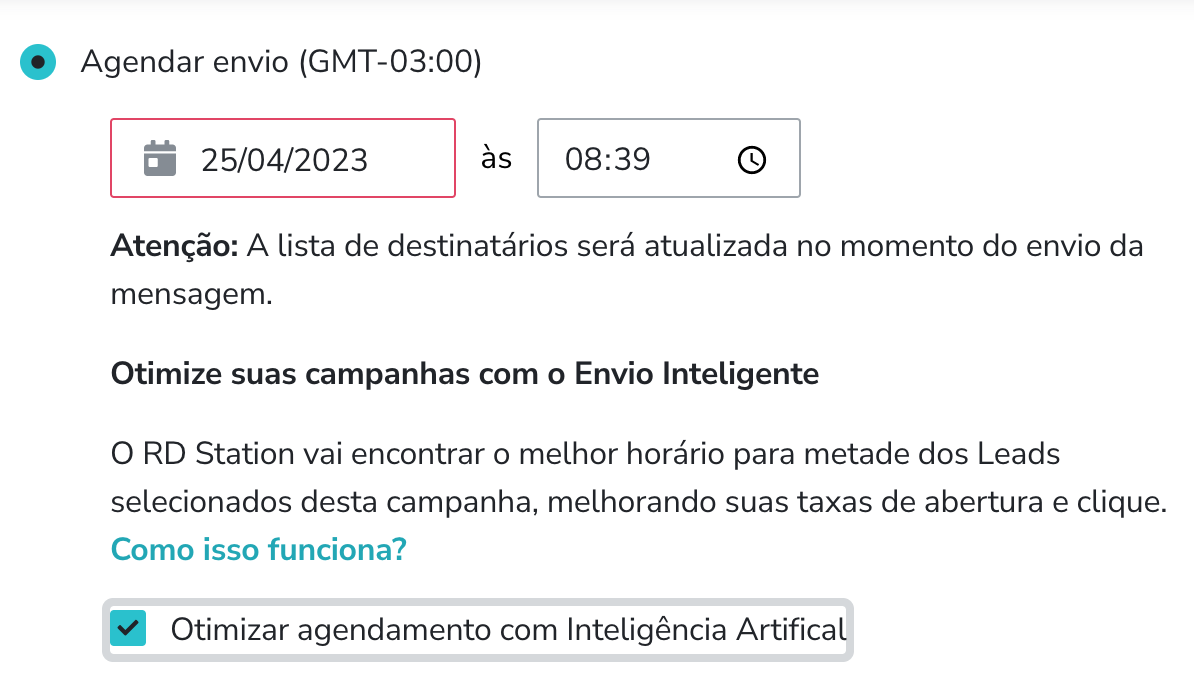The image size is (1194, 688).
Task: Click the calendar icon in date field
Action: [160, 158]
